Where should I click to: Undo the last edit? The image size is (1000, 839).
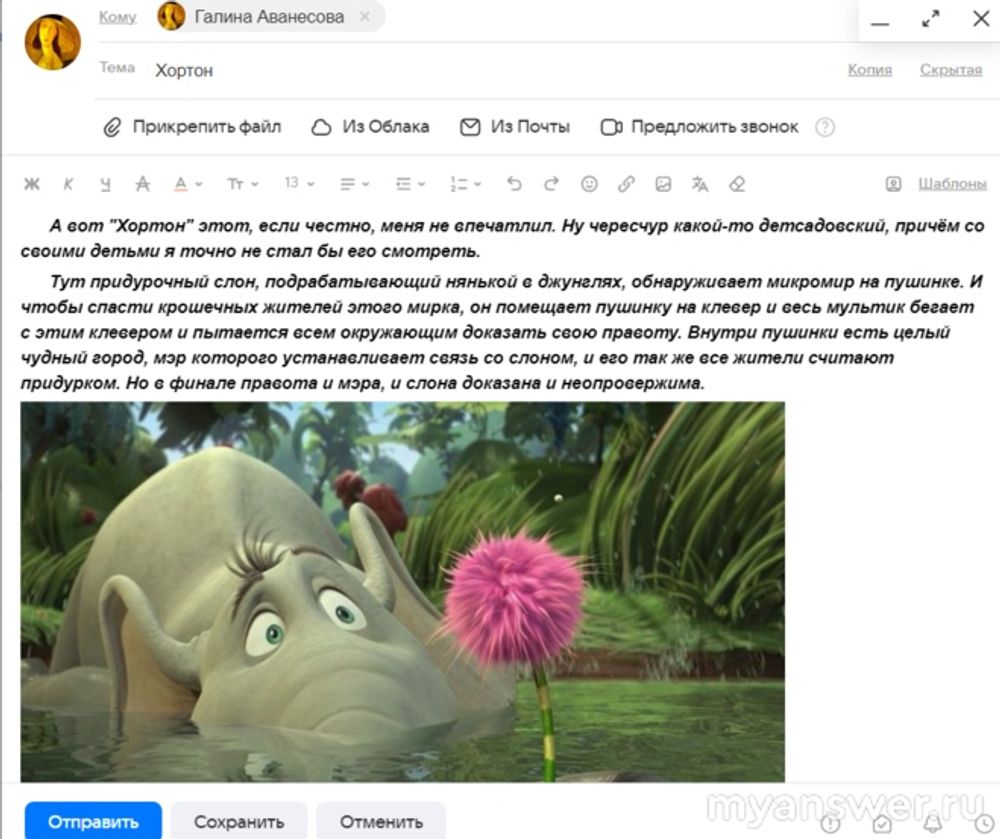(514, 184)
